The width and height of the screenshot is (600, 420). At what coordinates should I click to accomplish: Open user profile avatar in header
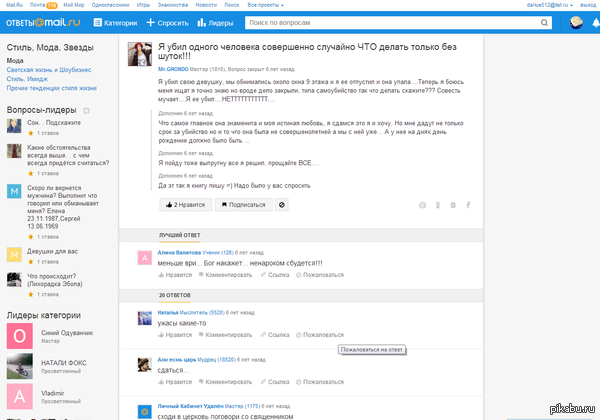coord(578,22)
